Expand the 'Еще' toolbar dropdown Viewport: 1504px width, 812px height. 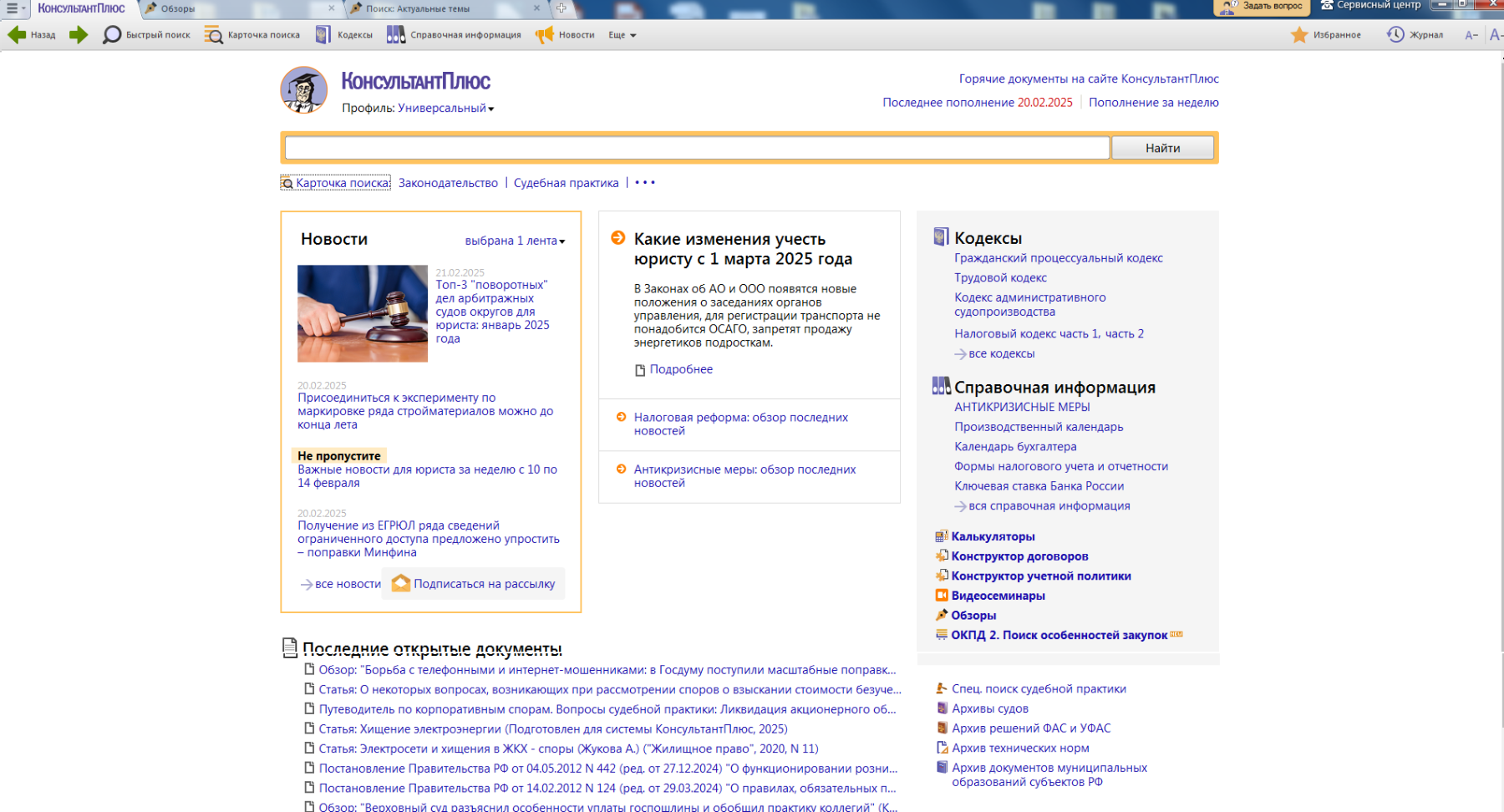click(x=622, y=35)
